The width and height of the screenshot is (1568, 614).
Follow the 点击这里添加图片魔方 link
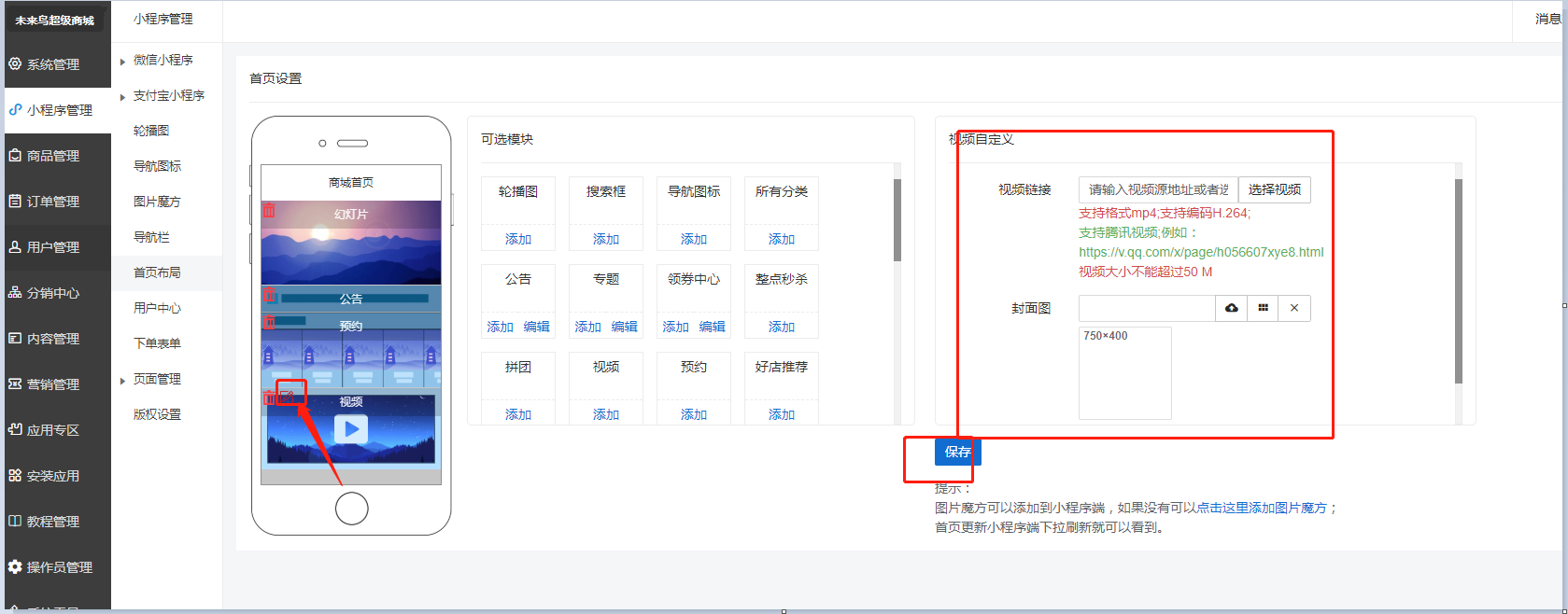click(x=1262, y=508)
